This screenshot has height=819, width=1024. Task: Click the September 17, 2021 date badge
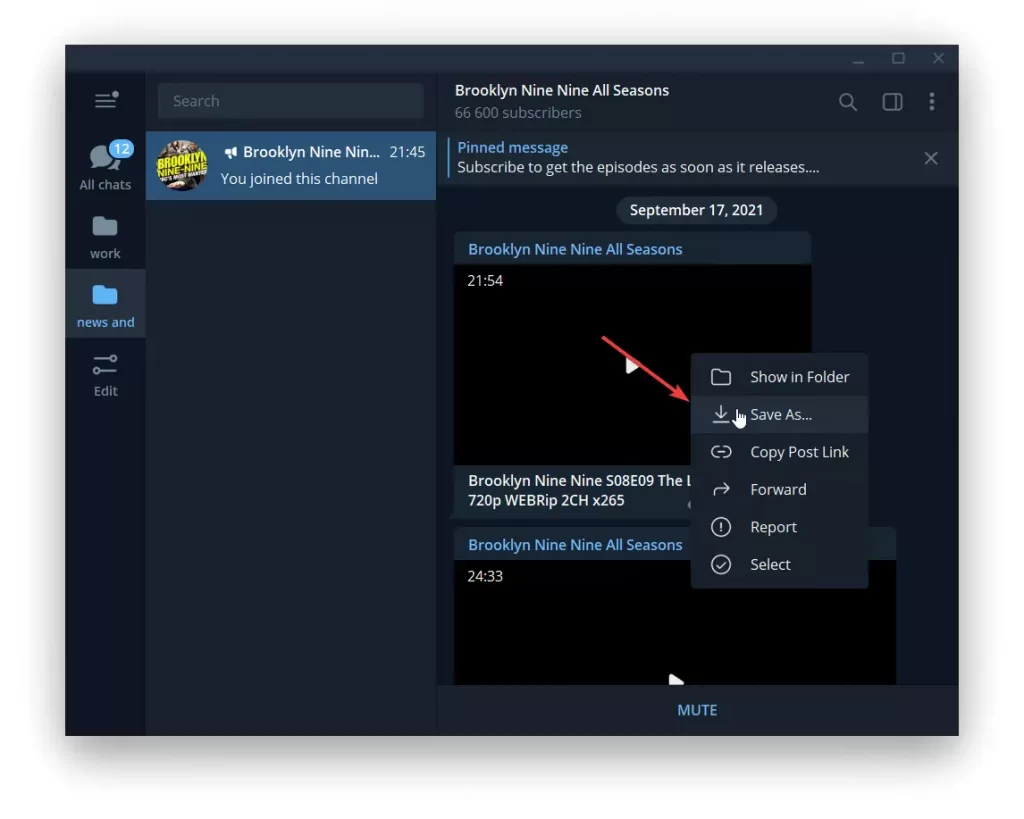click(696, 210)
